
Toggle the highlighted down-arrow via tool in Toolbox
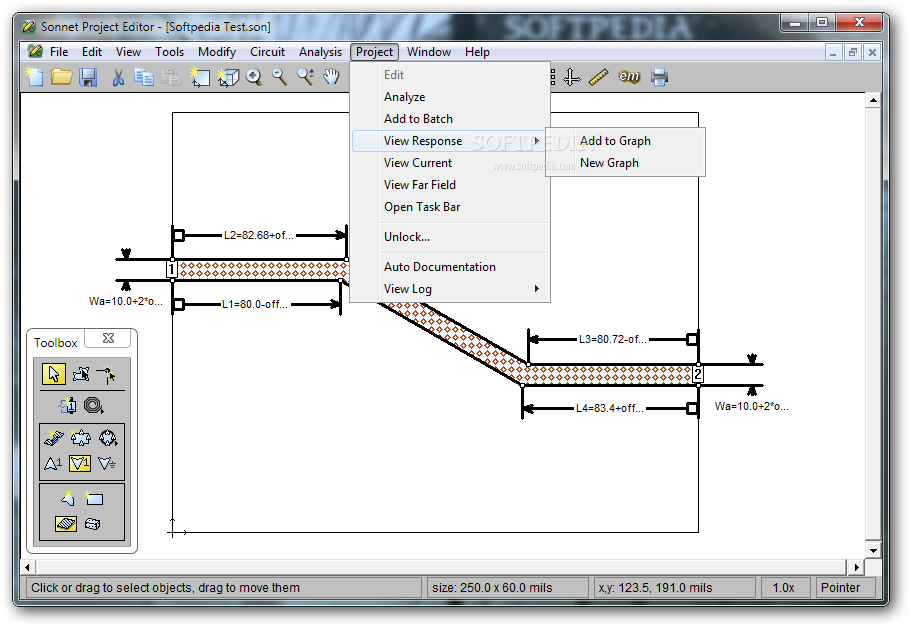coord(80,463)
